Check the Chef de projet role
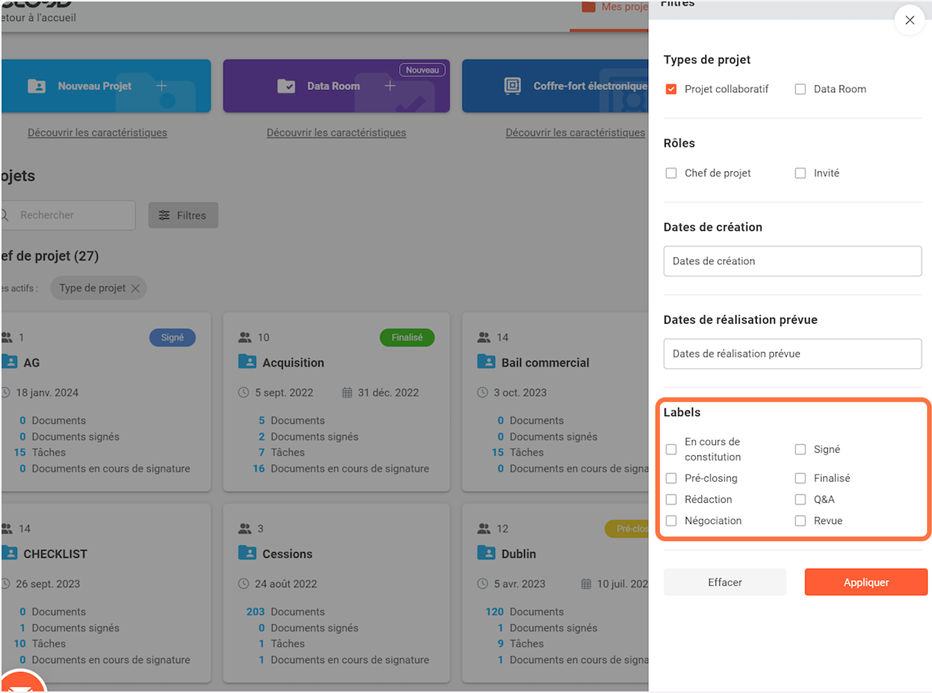The width and height of the screenshot is (932, 693). pyautogui.click(x=671, y=173)
